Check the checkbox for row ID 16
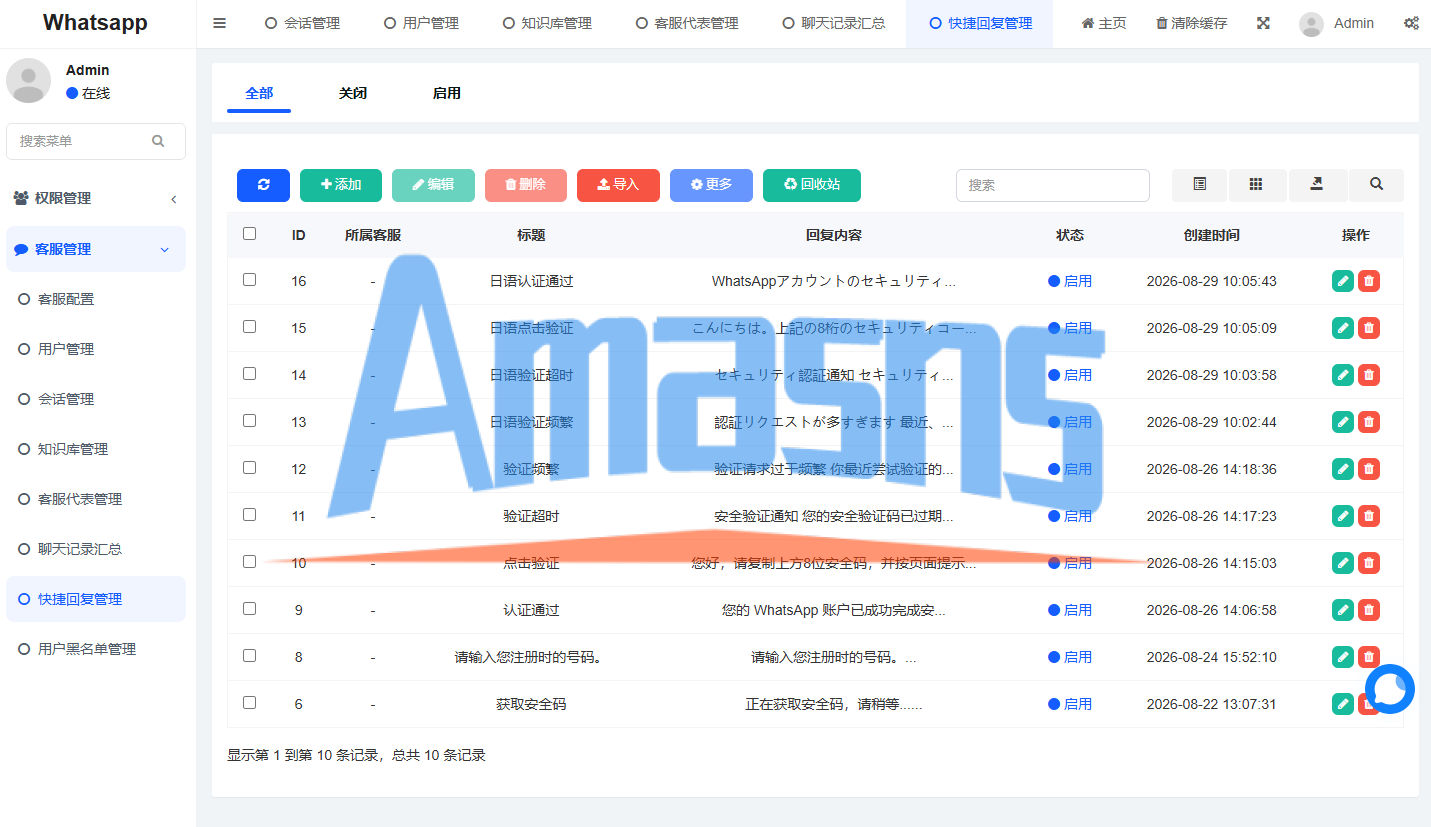The width and height of the screenshot is (1431, 827). [x=249, y=280]
